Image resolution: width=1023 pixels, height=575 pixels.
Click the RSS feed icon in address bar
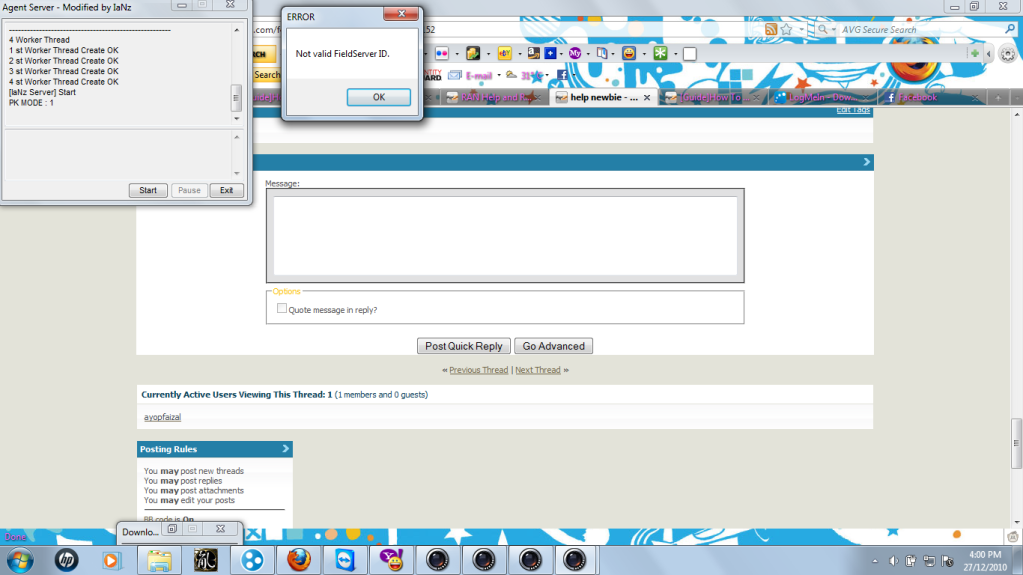770,30
